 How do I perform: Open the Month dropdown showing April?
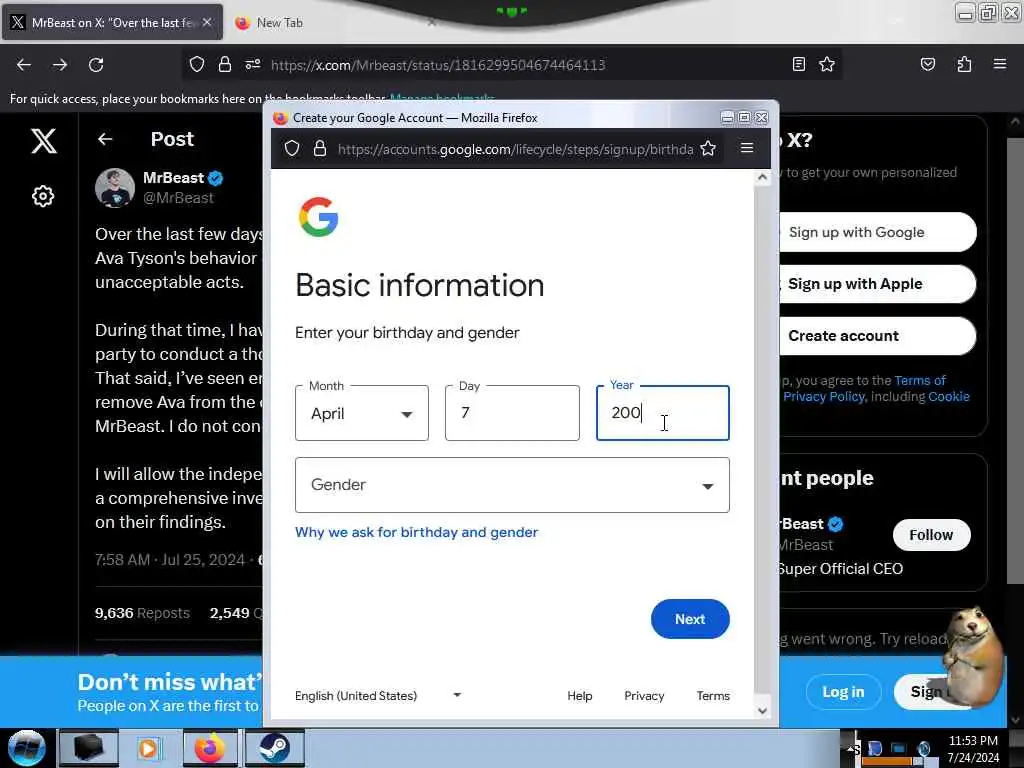362,413
